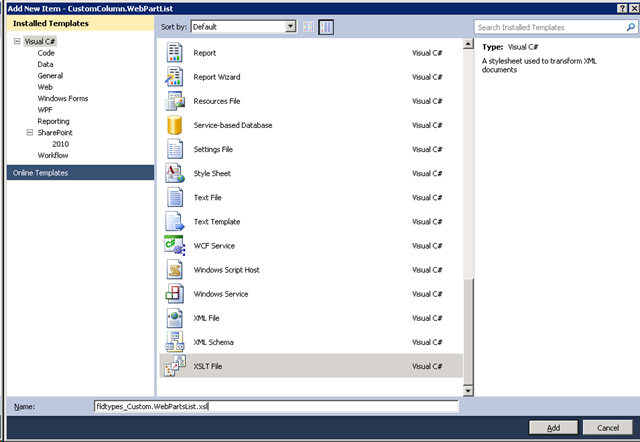Select the Style Sheet template icon
This screenshot has width=640, height=442.
coord(175,173)
